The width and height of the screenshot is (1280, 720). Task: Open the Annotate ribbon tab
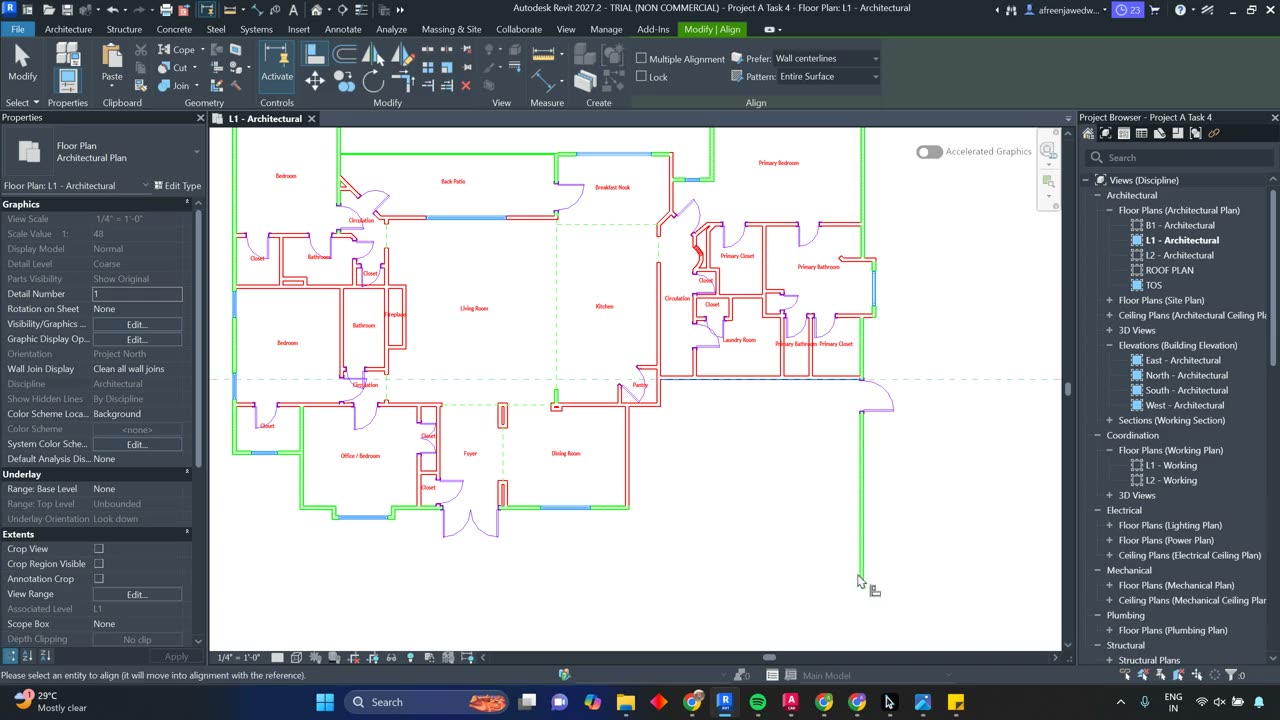[343, 29]
